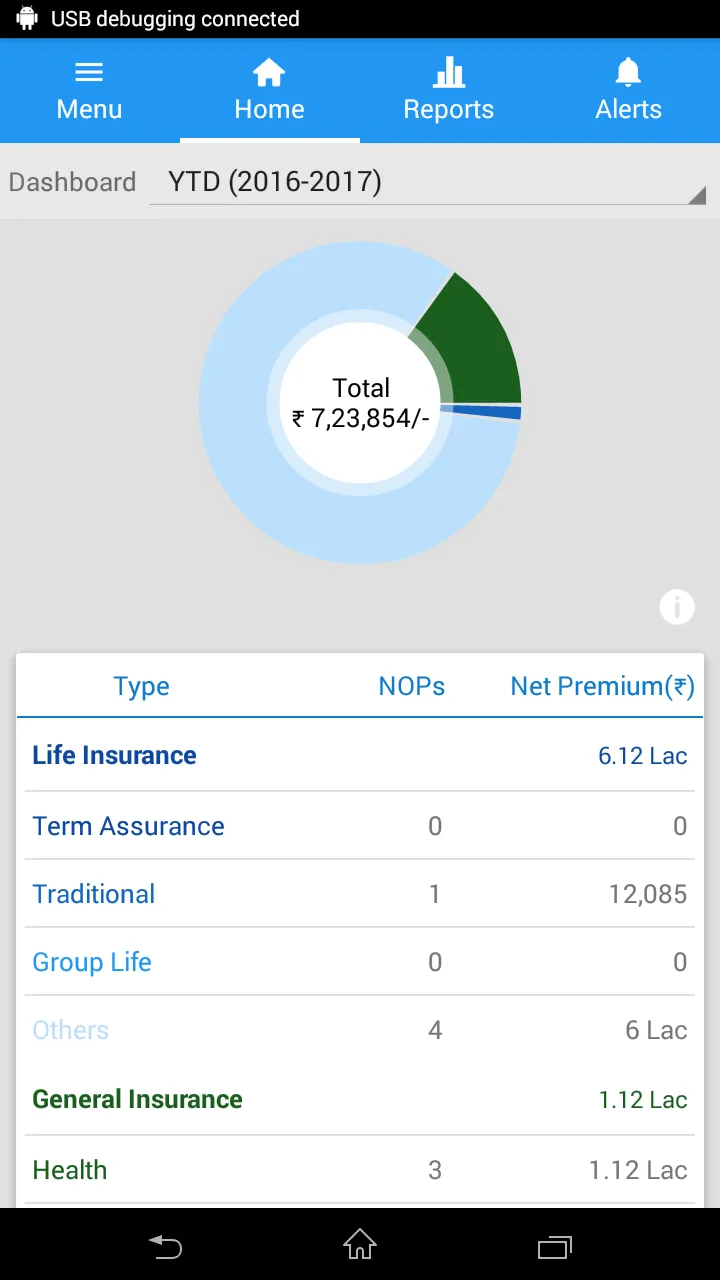Select the Others row

tap(360, 1030)
